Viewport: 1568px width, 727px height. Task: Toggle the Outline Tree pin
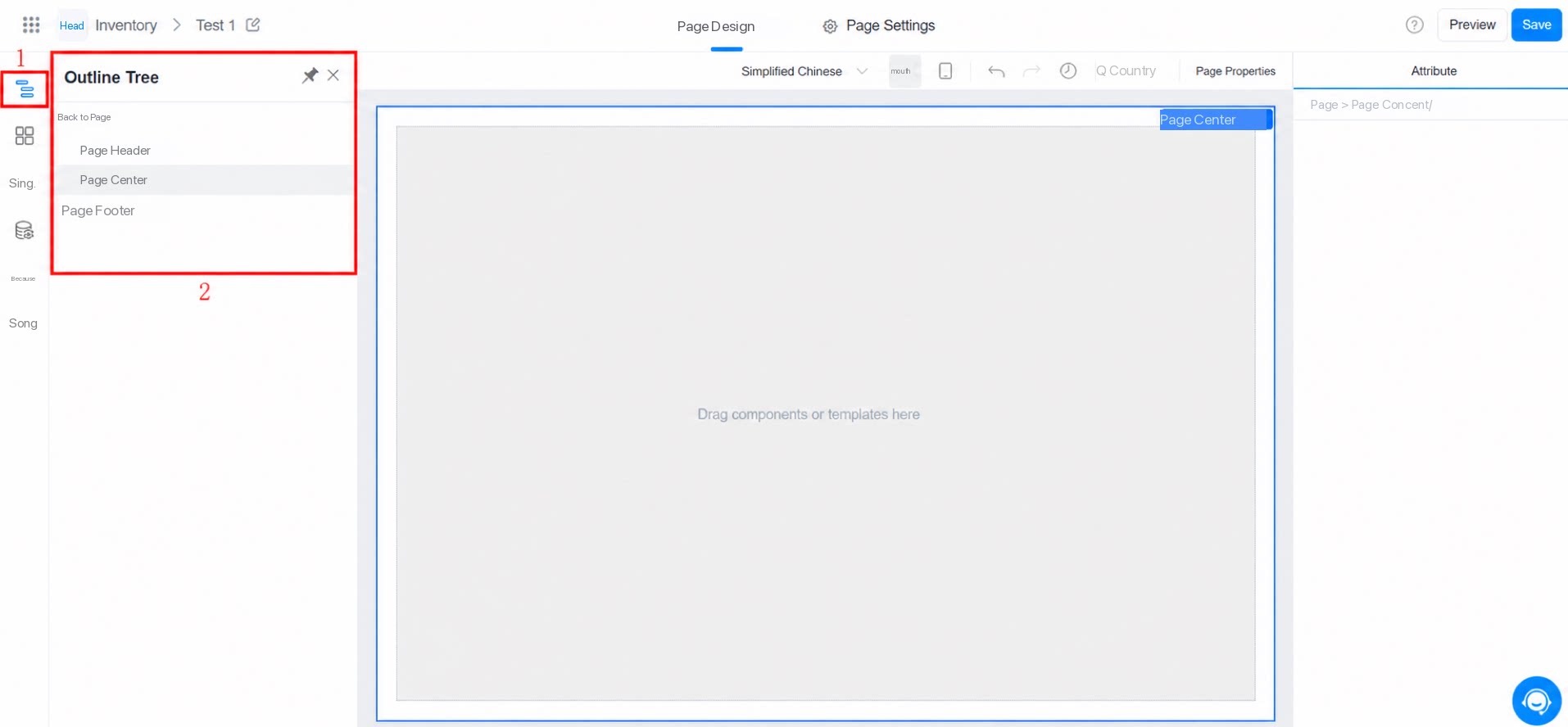310,75
